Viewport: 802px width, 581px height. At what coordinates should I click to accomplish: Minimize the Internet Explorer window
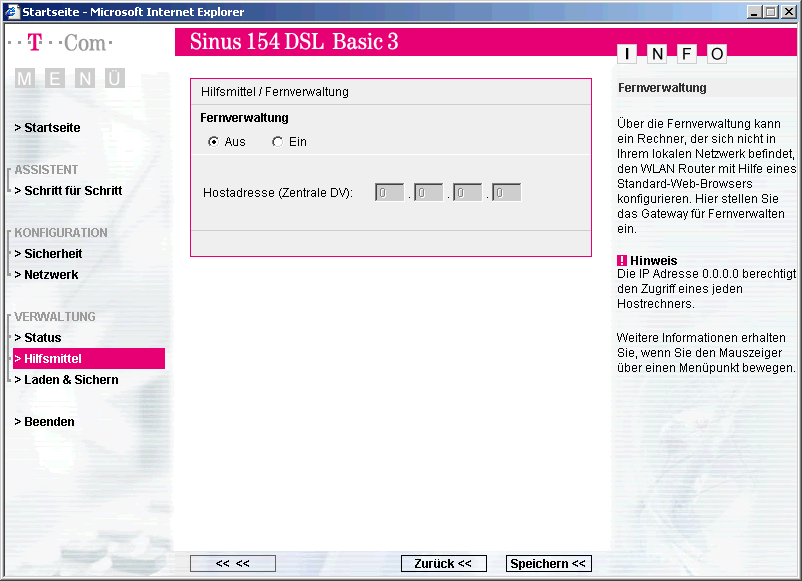point(754,12)
